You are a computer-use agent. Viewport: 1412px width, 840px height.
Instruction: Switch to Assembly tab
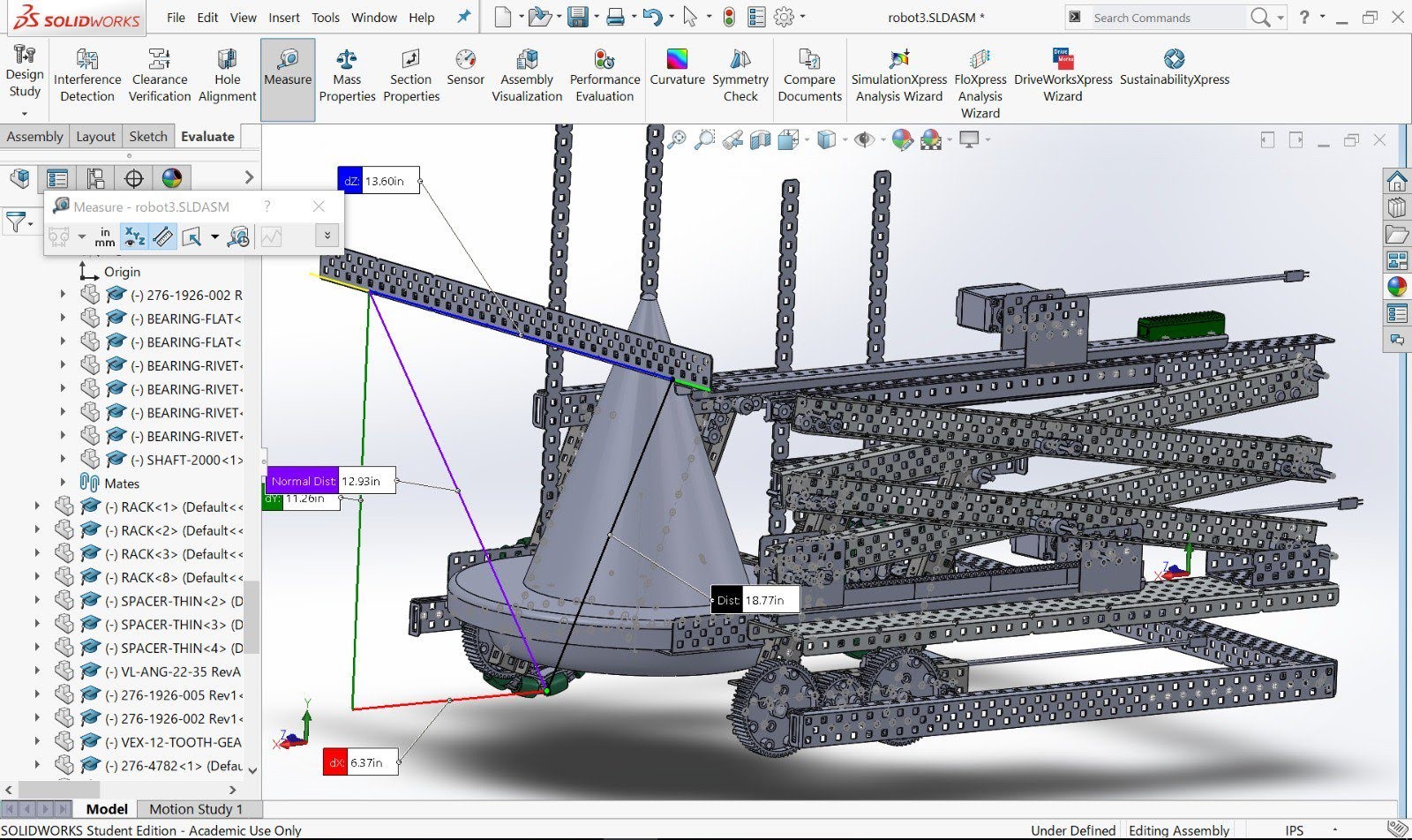34,136
